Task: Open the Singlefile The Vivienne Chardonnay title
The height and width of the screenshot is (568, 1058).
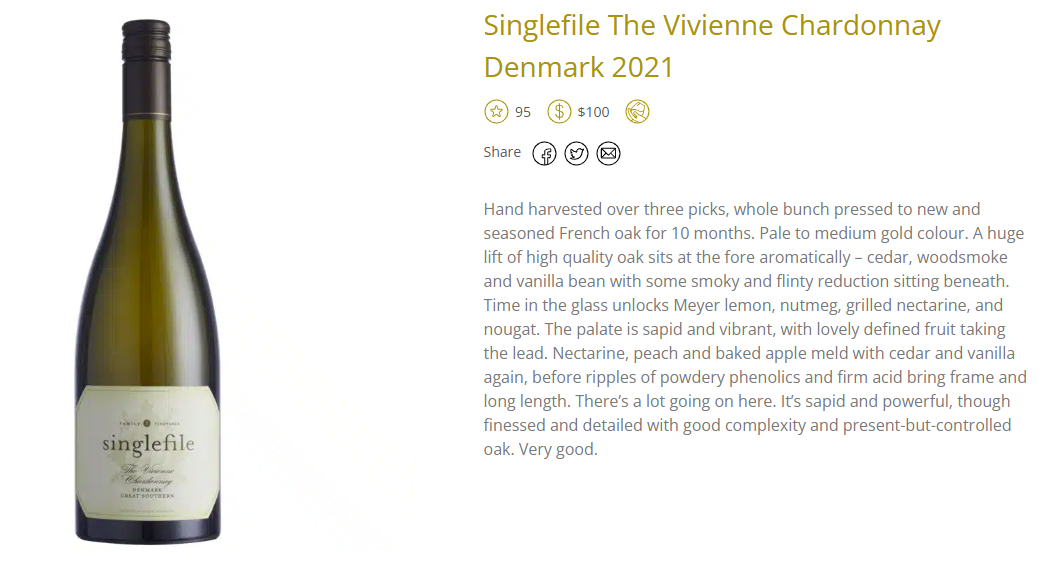Action: tap(712, 26)
